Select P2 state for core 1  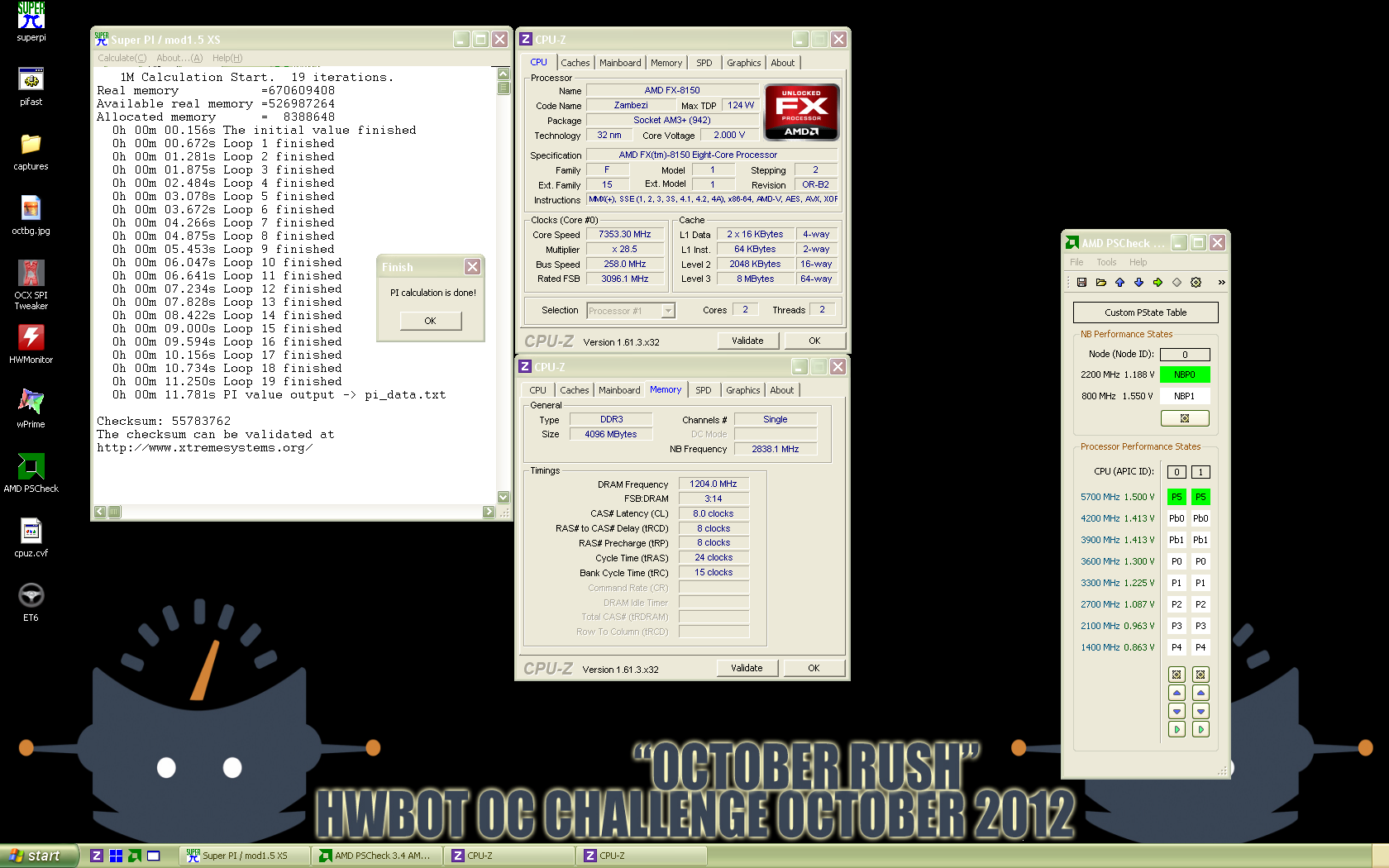1200,604
